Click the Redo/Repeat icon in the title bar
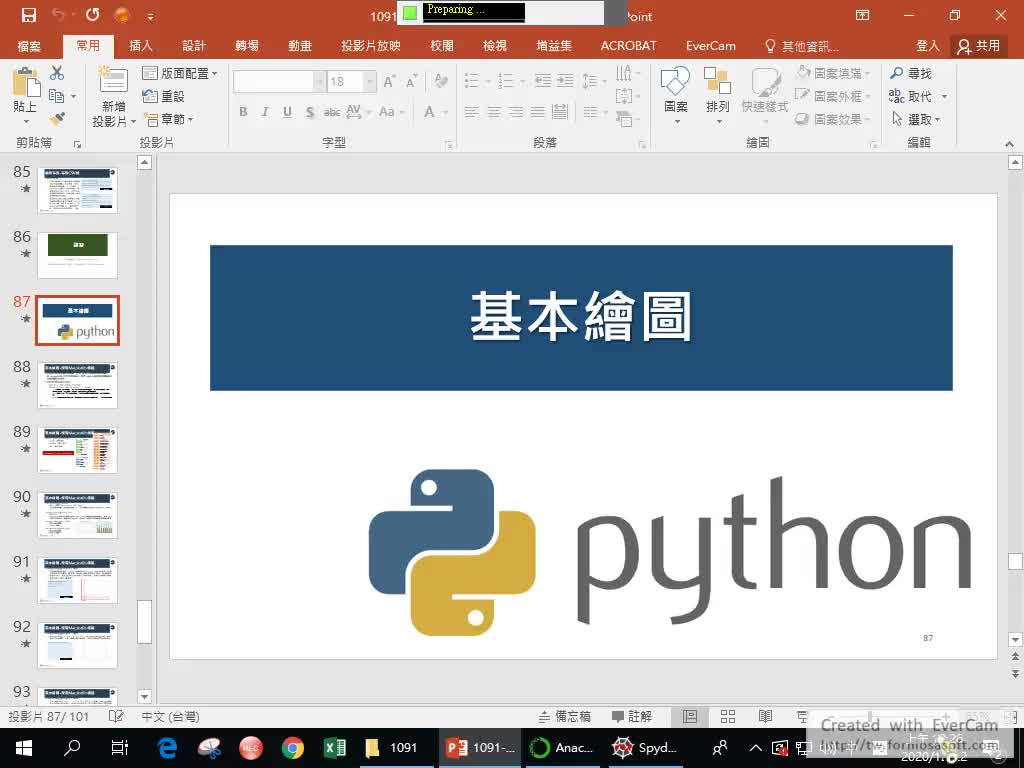 92,15
